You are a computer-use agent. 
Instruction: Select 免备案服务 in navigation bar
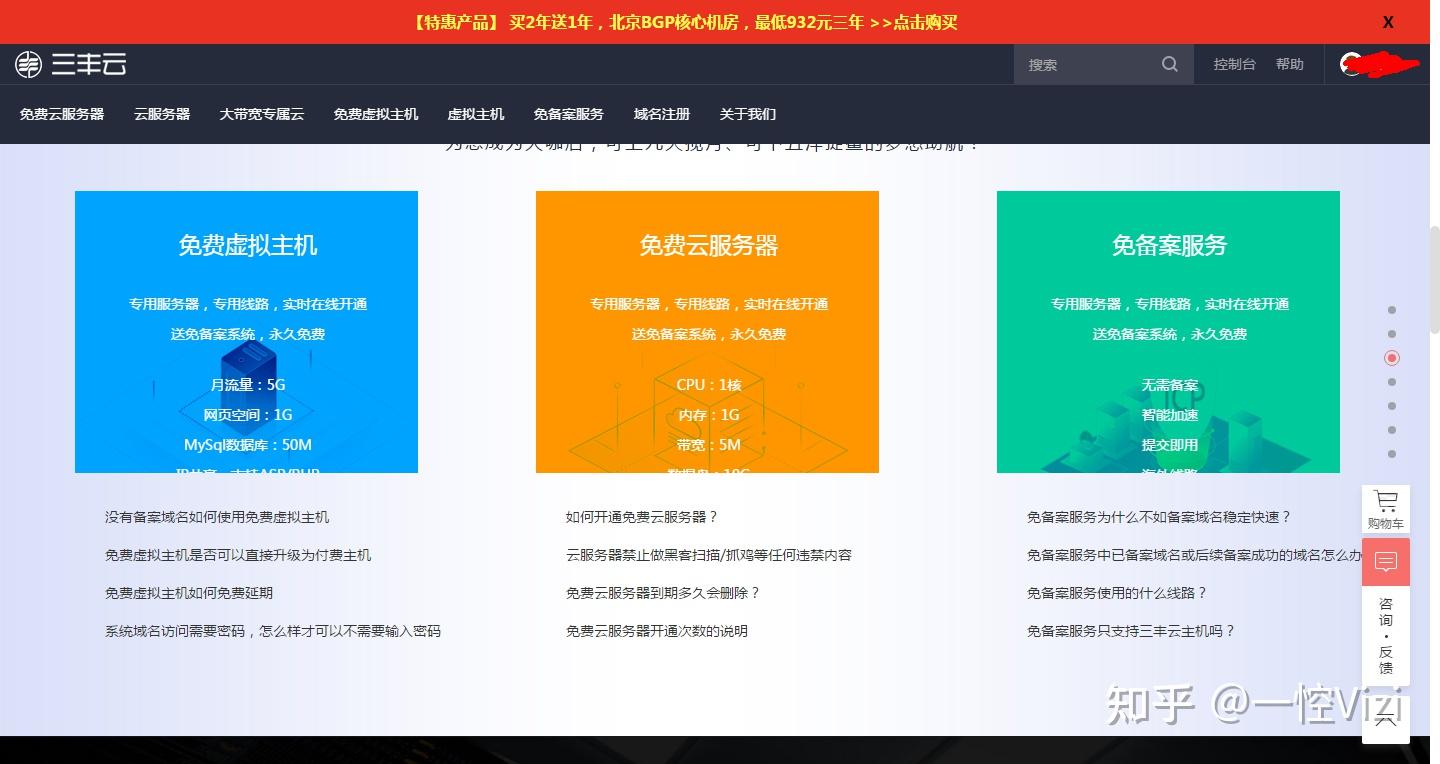click(569, 114)
